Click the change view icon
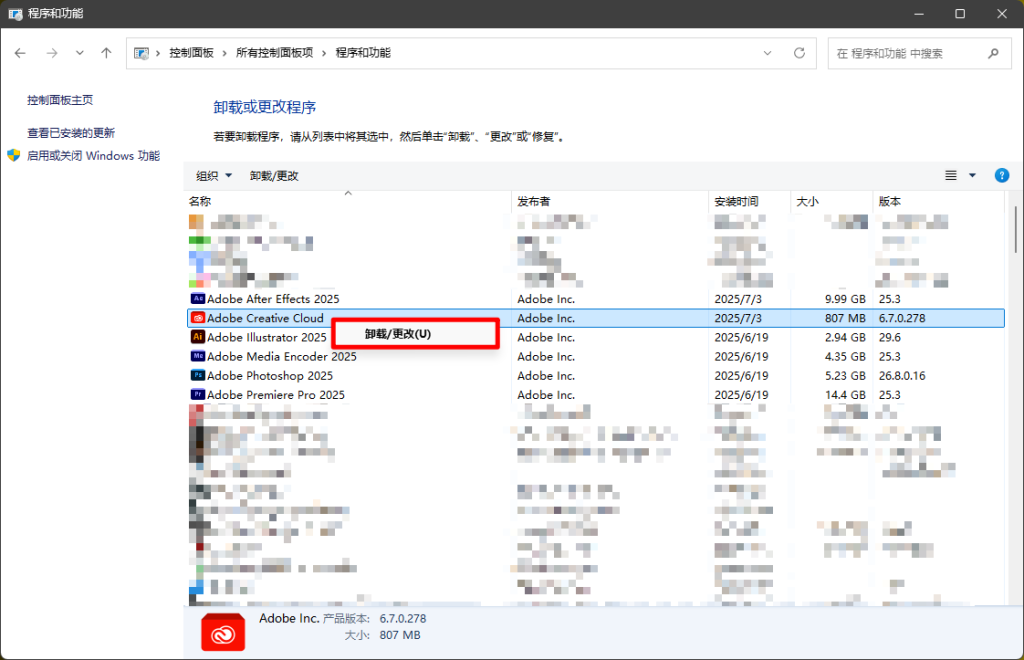The height and width of the screenshot is (660, 1024). [x=951, y=175]
